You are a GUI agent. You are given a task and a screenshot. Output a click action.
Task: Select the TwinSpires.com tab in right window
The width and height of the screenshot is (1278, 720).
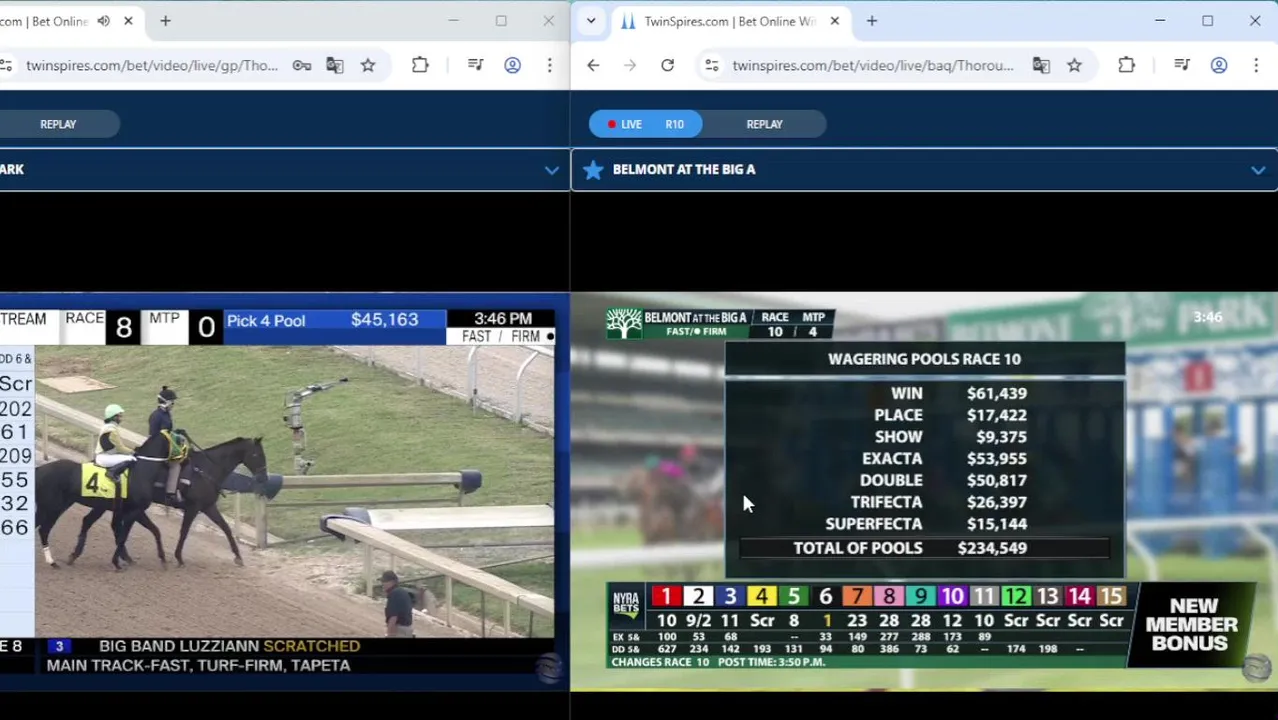pyautogui.click(x=728, y=21)
